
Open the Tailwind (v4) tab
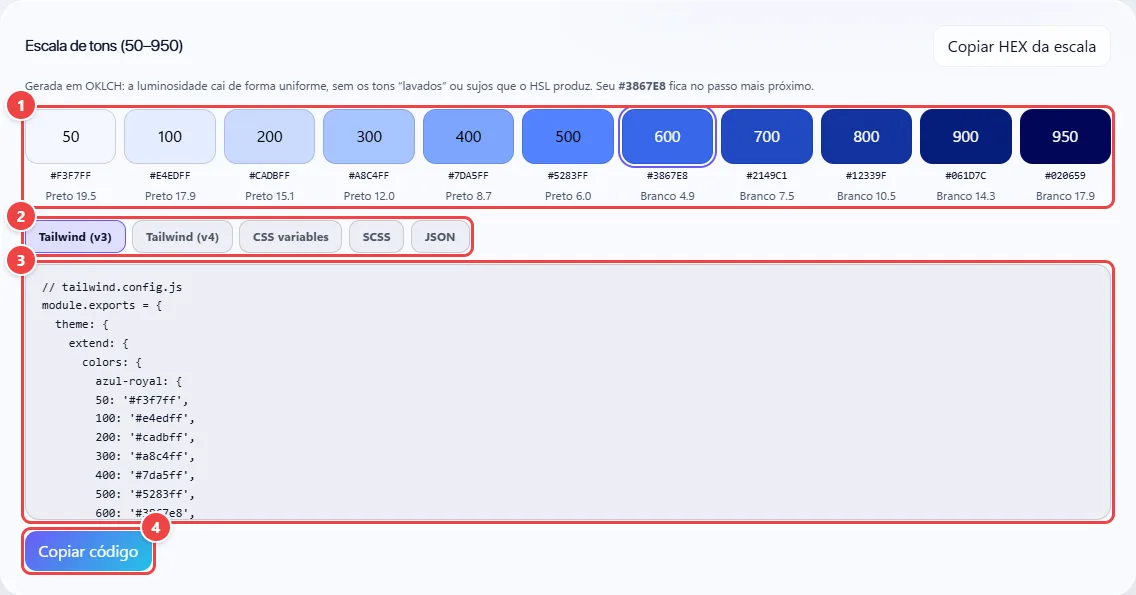[x=182, y=237]
